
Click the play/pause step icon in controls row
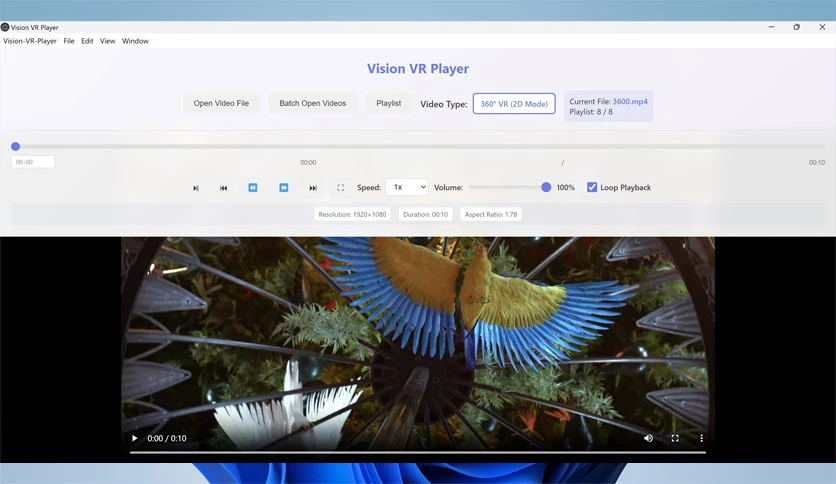196,188
